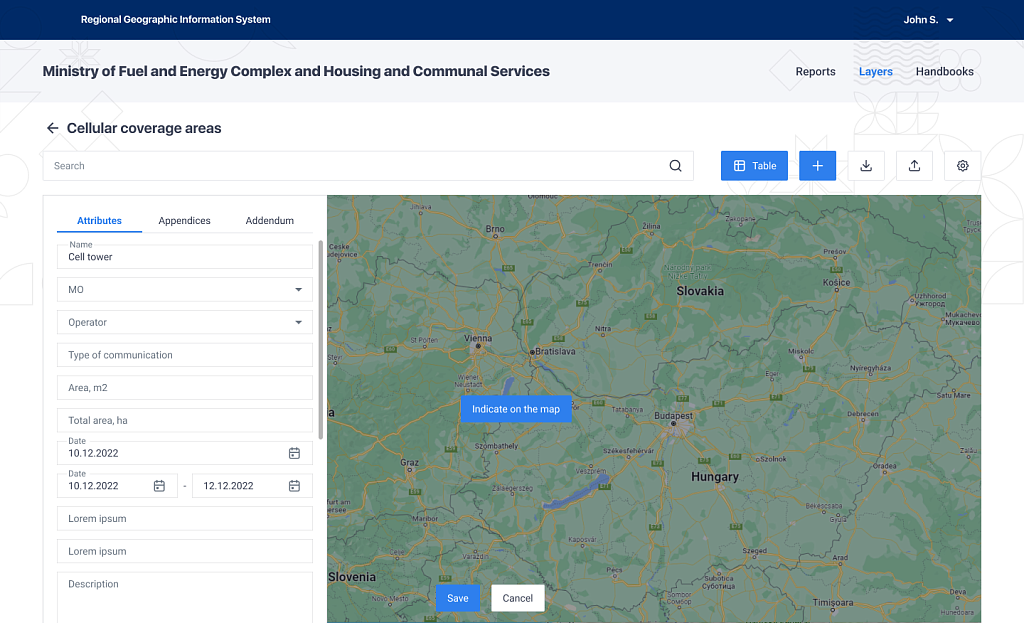
Task: Expand the MO dropdown
Action: [185, 289]
